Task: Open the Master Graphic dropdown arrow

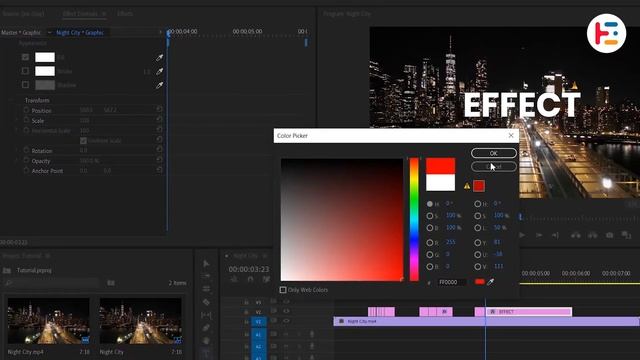Action: [x=49, y=32]
